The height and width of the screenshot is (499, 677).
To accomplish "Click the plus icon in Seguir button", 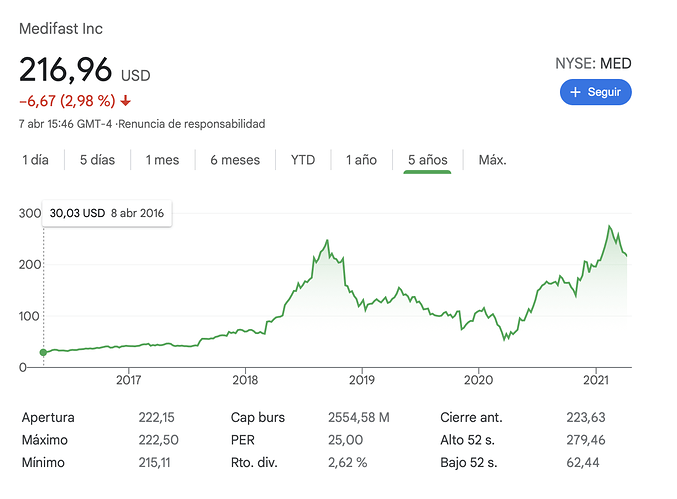I will point(575,92).
